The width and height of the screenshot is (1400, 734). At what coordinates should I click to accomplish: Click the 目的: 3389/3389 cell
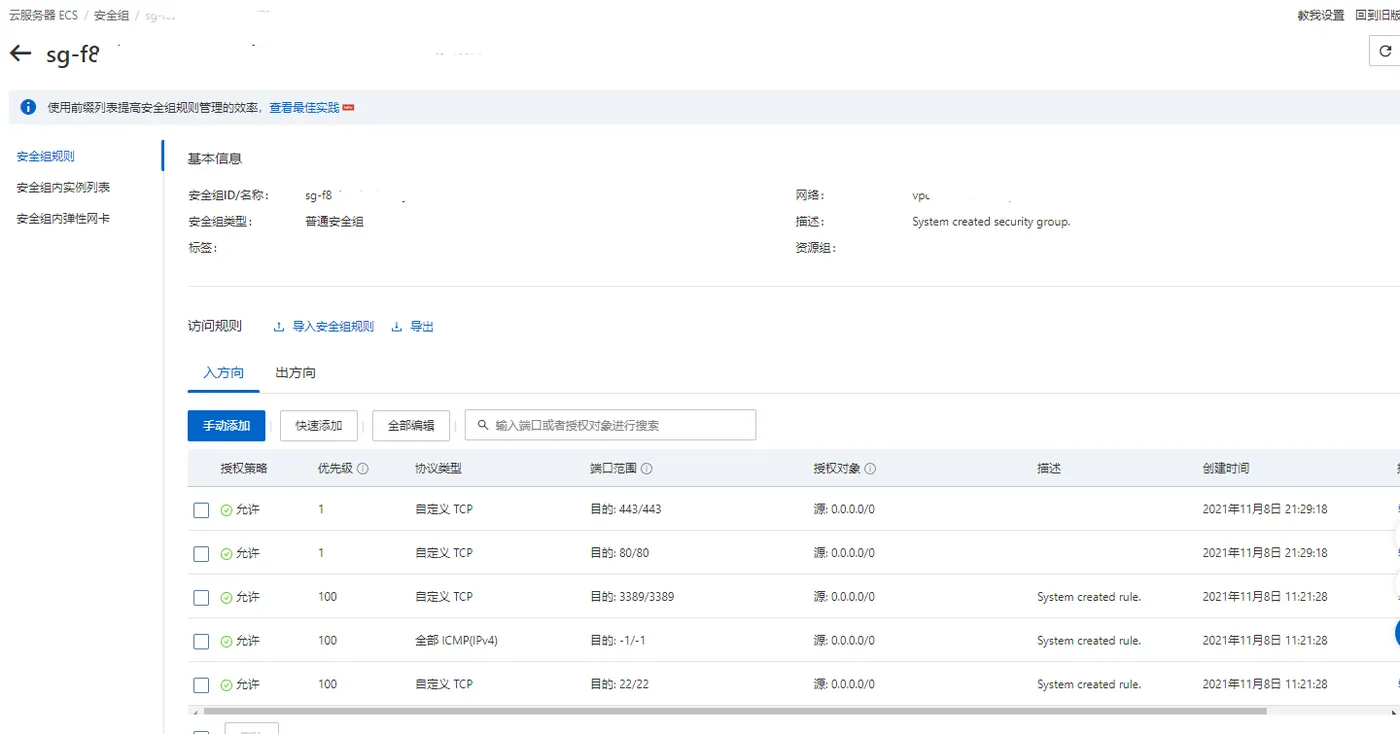point(632,597)
